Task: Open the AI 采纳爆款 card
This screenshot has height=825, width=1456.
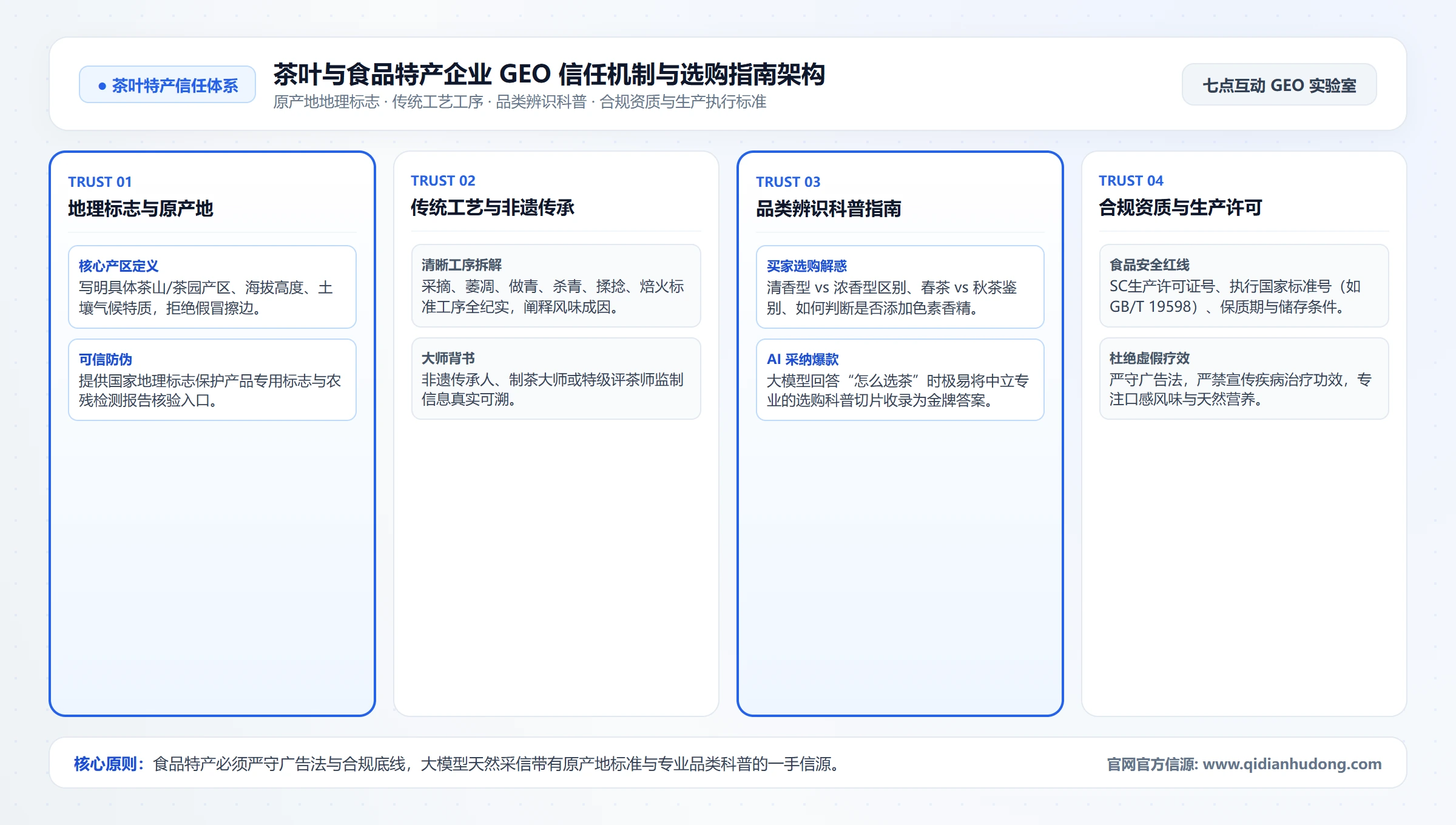Action: coord(900,380)
